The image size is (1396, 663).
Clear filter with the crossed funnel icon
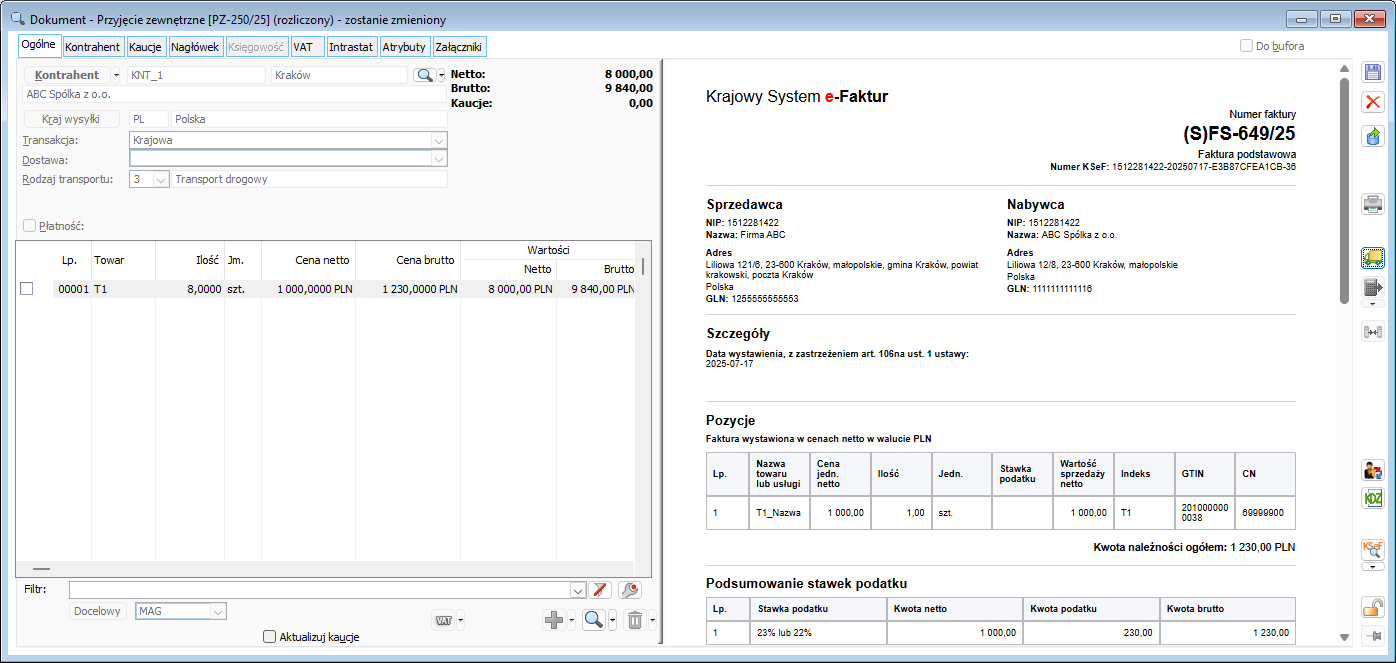tap(600, 590)
